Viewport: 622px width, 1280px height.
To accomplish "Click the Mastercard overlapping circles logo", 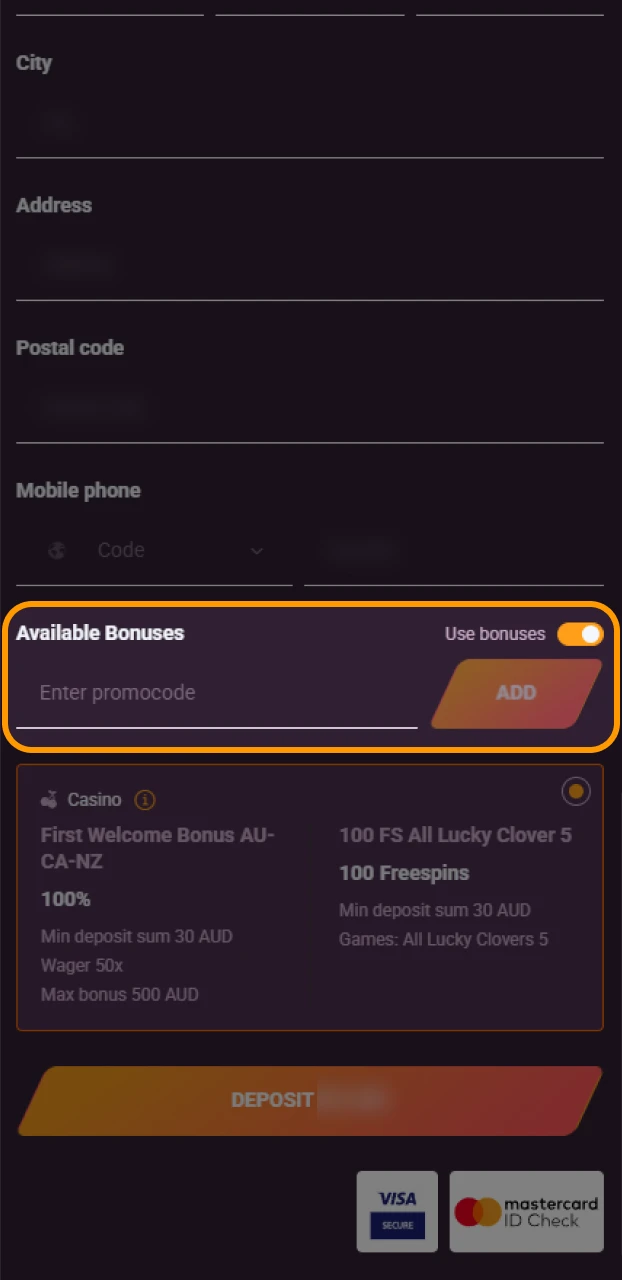I will pyautogui.click(x=478, y=1211).
